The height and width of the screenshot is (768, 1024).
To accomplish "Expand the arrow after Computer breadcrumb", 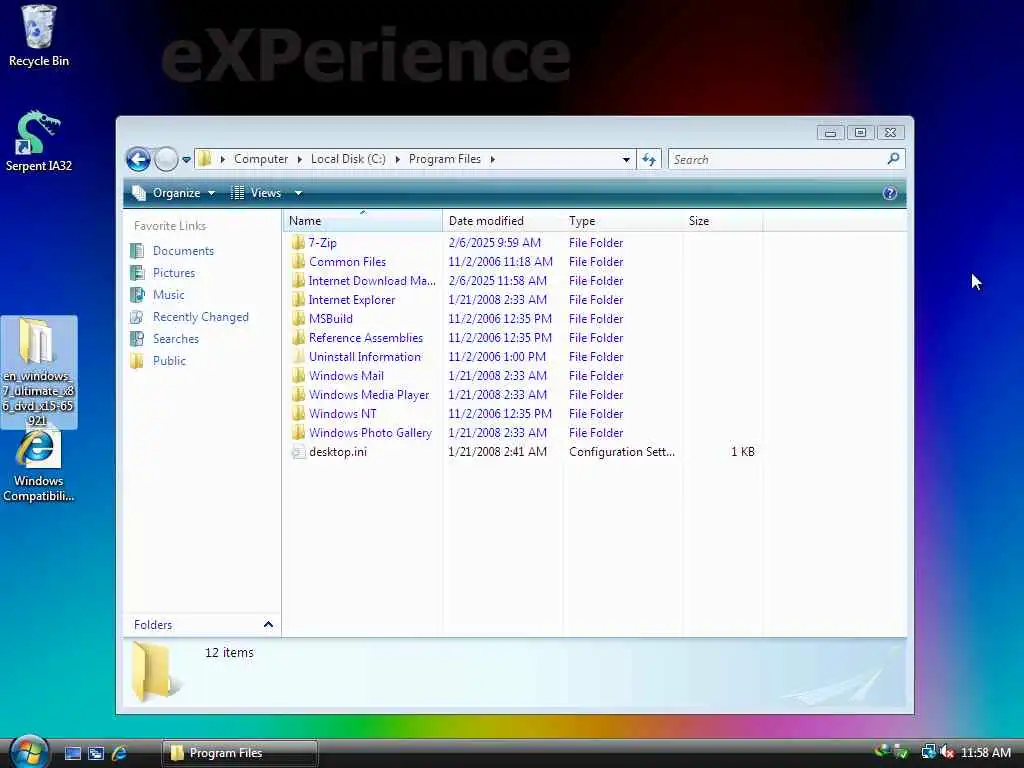I will point(299,159).
